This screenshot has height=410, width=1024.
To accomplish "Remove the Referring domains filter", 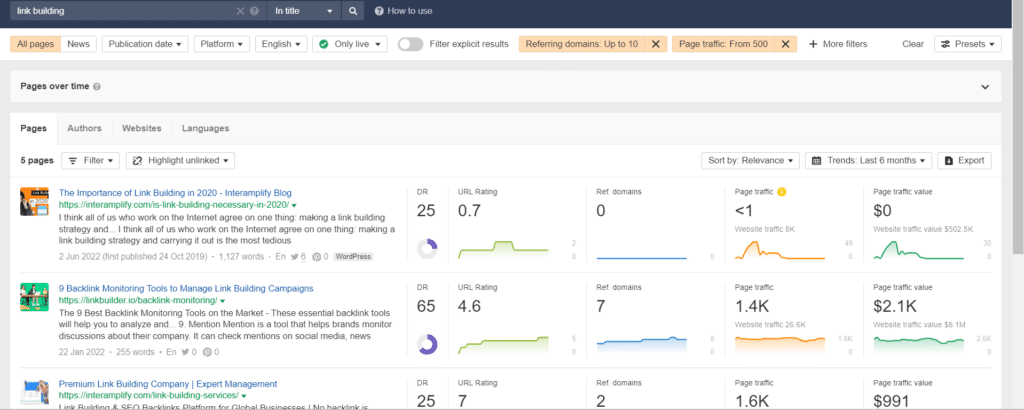I will click(x=656, y=44).
